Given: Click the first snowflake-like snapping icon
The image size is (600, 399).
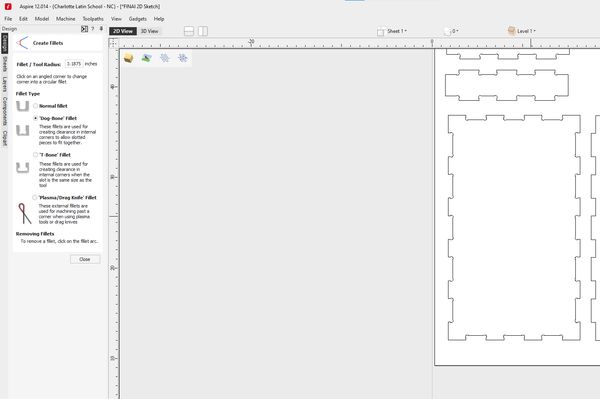Looking at the screenshot, I should [x=165, y=58].
